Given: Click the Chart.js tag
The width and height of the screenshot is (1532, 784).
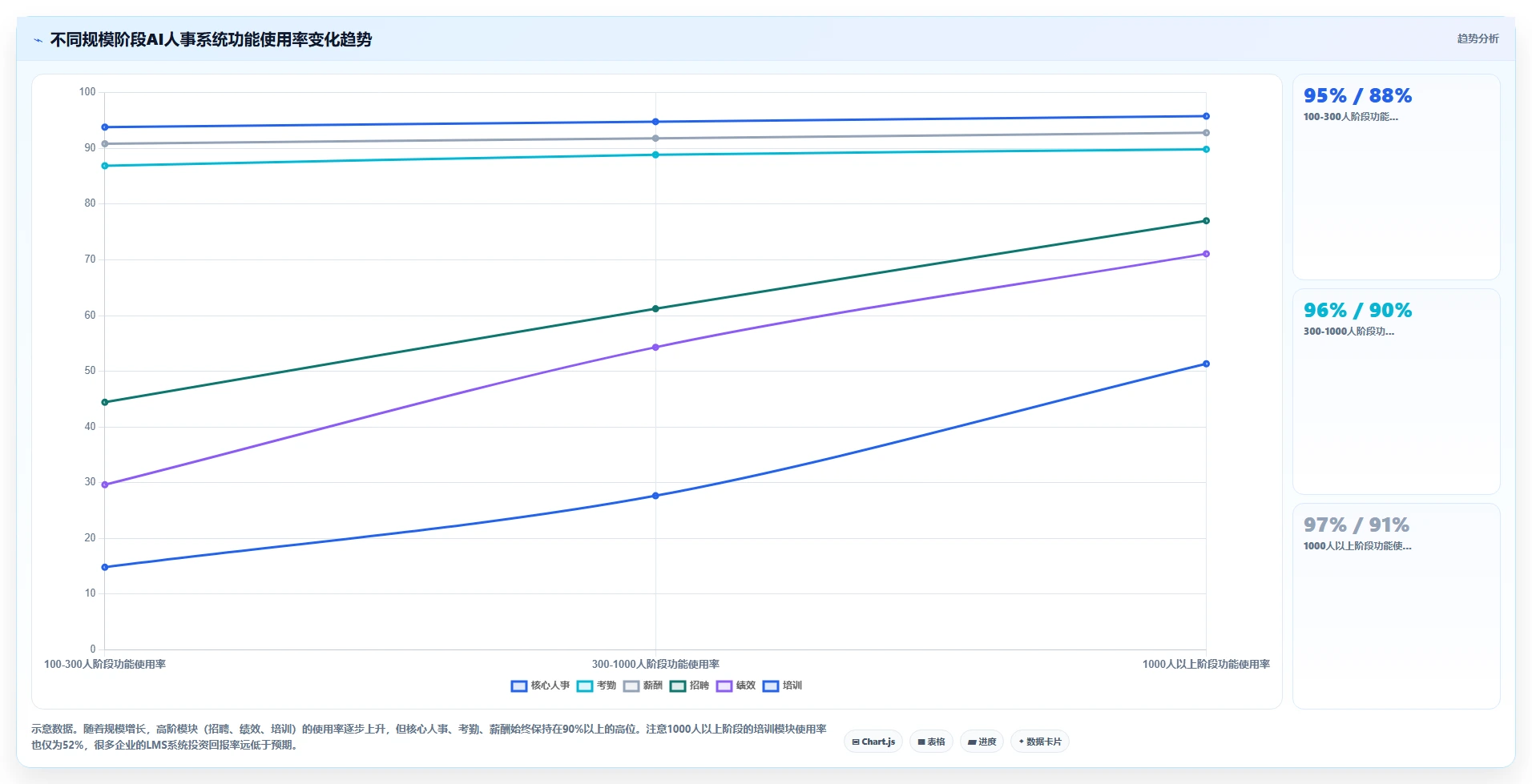Looking at the screenshot, I should pos(873,742).
